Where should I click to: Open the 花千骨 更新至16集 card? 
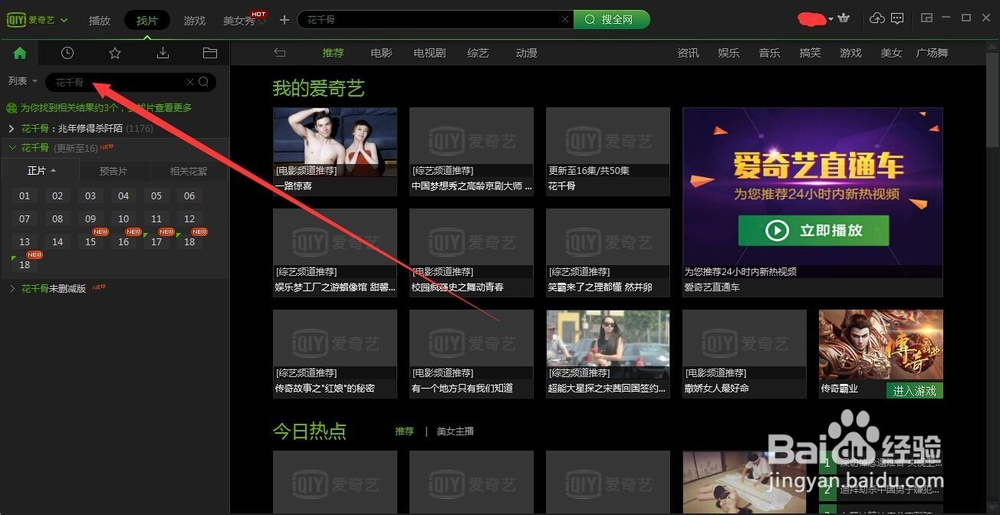608,151
